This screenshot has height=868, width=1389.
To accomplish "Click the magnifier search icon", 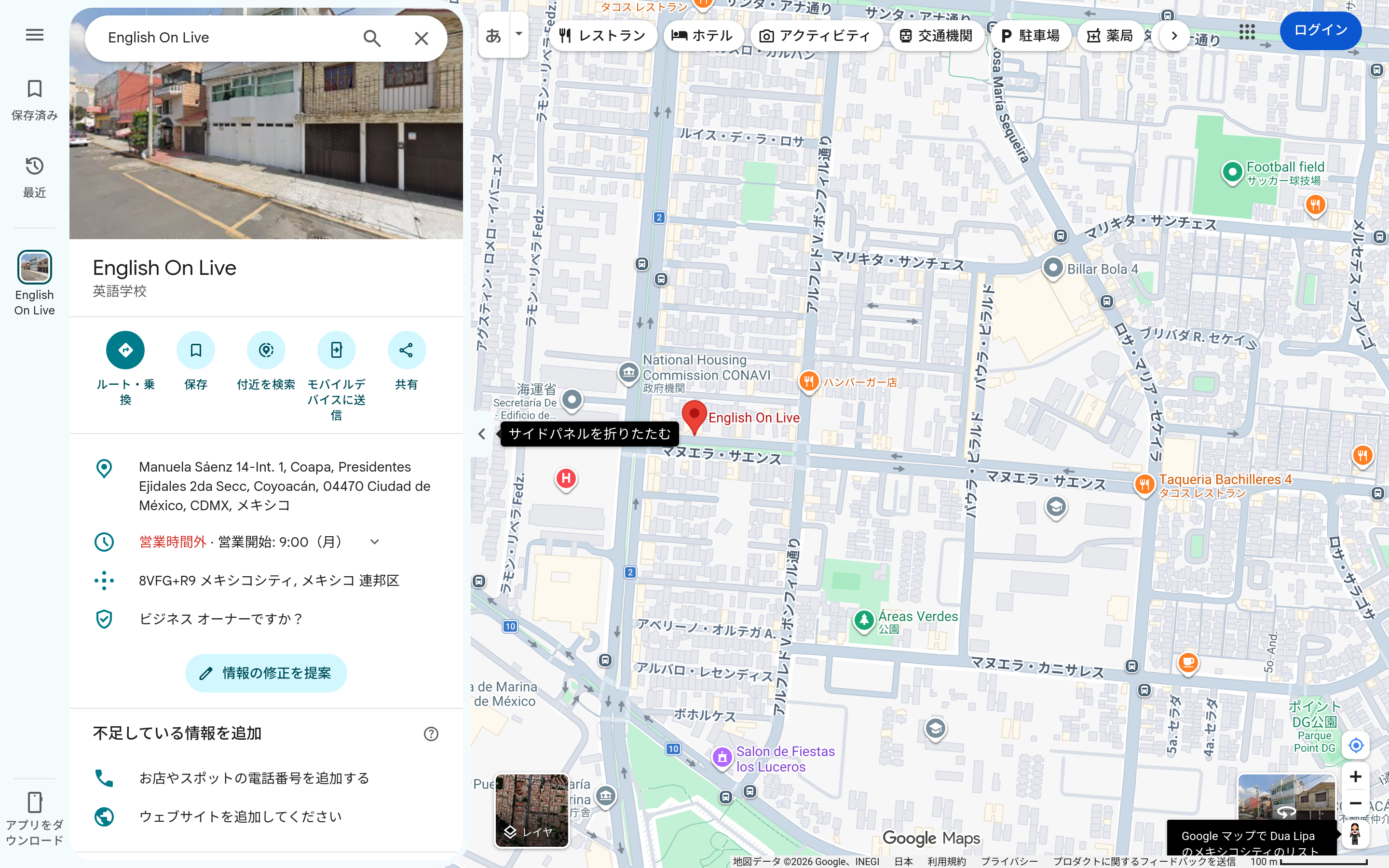I will (x=372, y=38).
